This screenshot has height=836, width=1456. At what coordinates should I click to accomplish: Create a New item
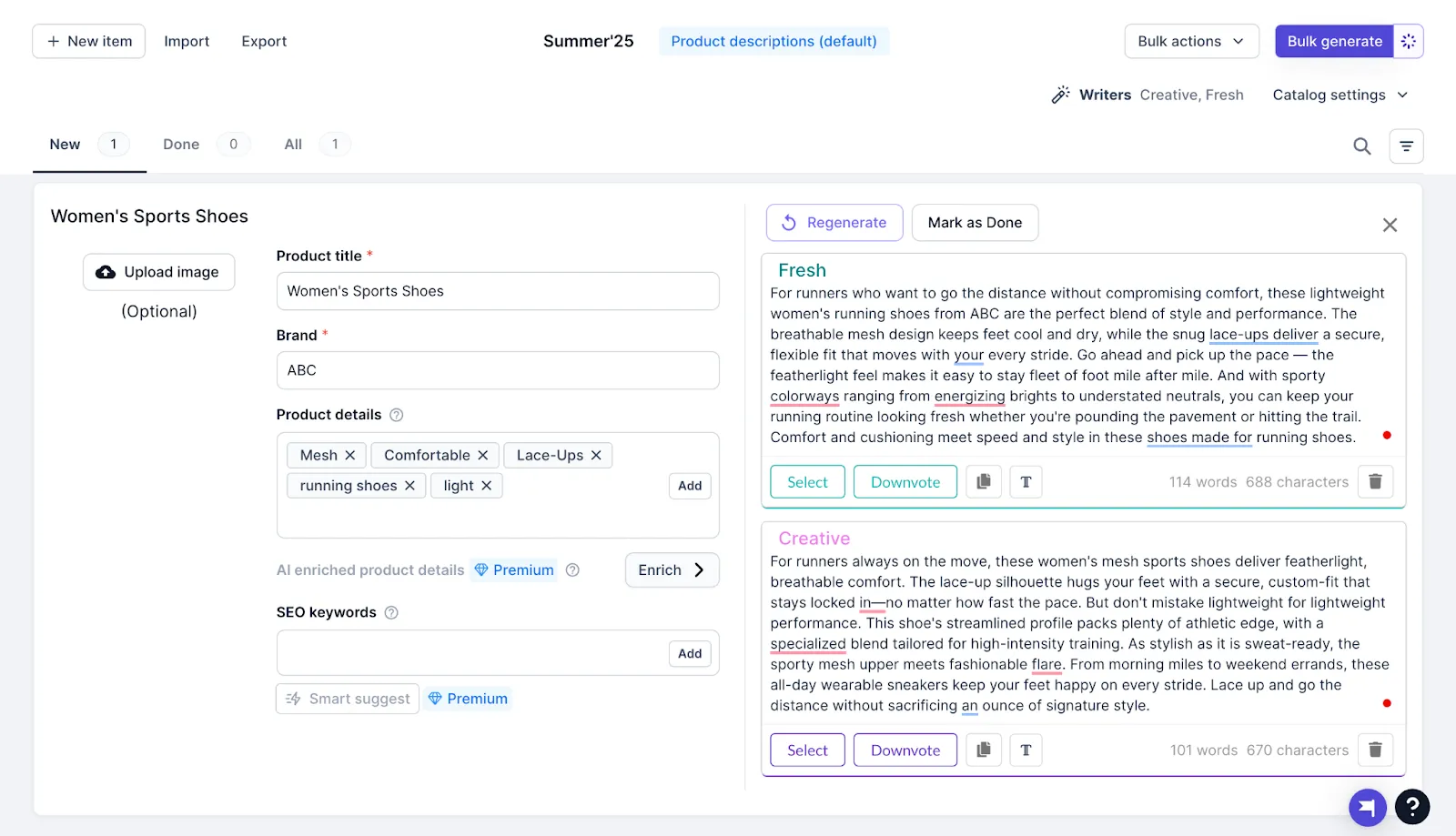pyautogui.click(x=88, y=41)
